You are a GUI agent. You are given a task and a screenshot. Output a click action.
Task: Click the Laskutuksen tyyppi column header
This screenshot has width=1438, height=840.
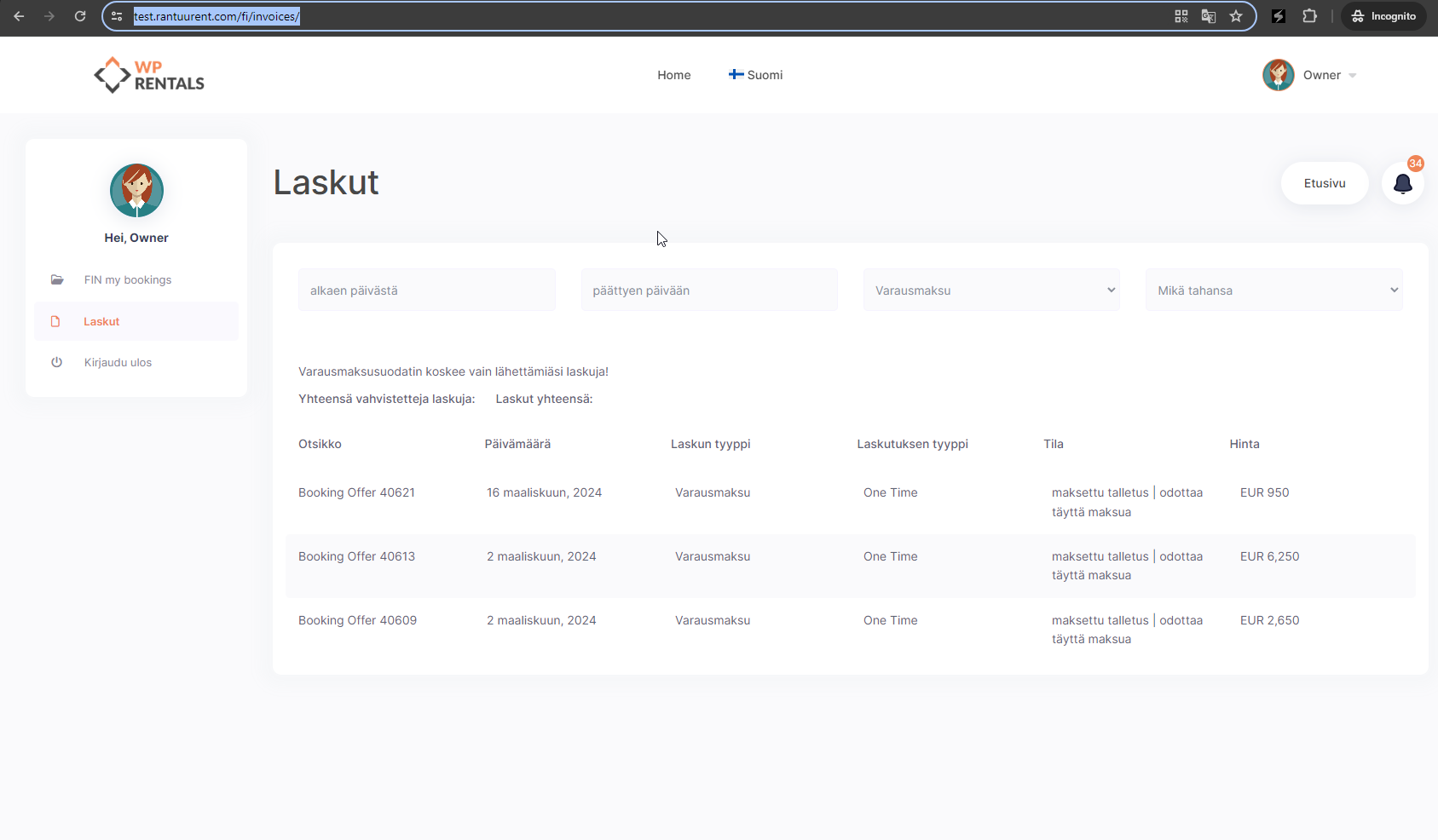point(912,444)
